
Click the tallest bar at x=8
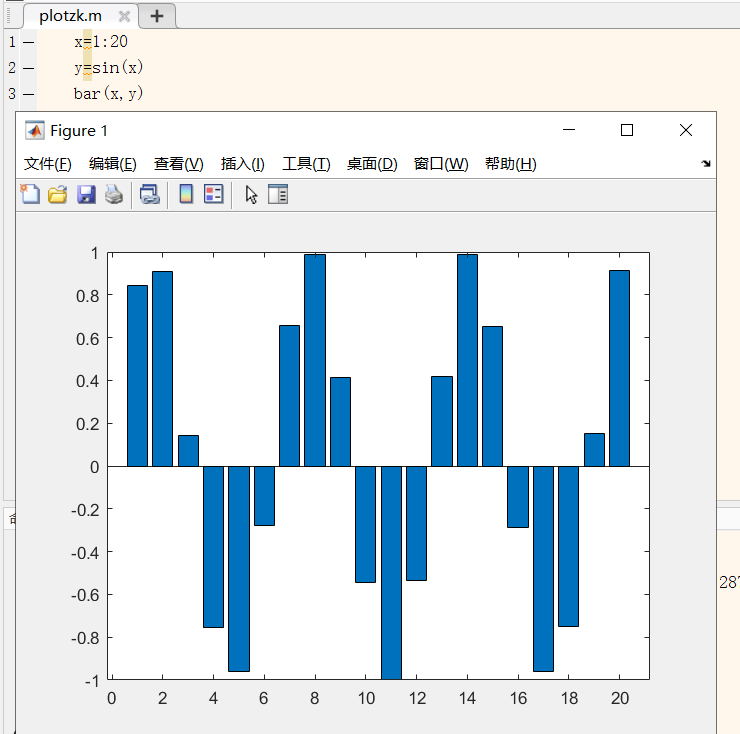315,360
